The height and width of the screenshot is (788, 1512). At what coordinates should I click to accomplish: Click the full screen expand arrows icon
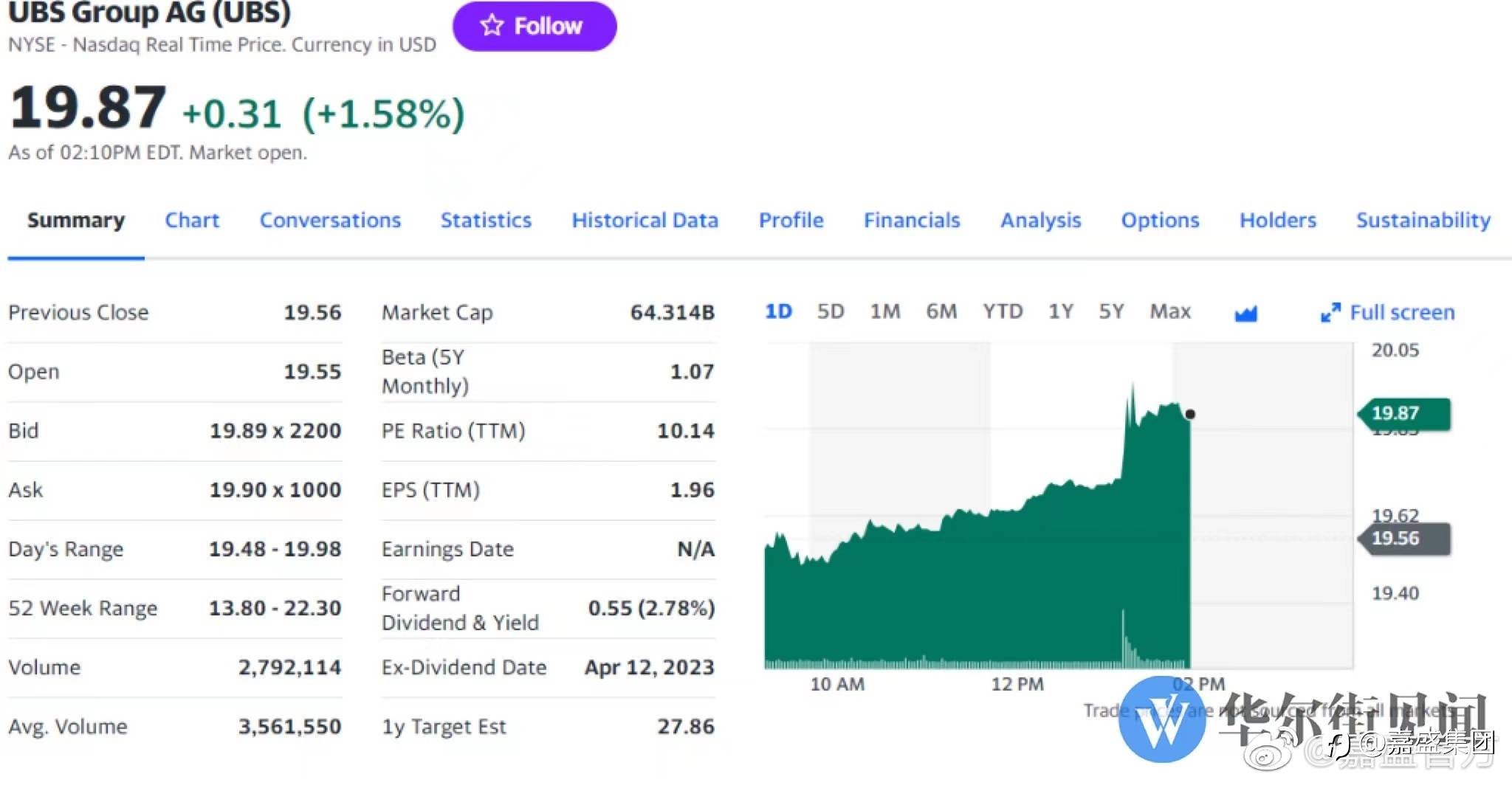[1330, 313]
